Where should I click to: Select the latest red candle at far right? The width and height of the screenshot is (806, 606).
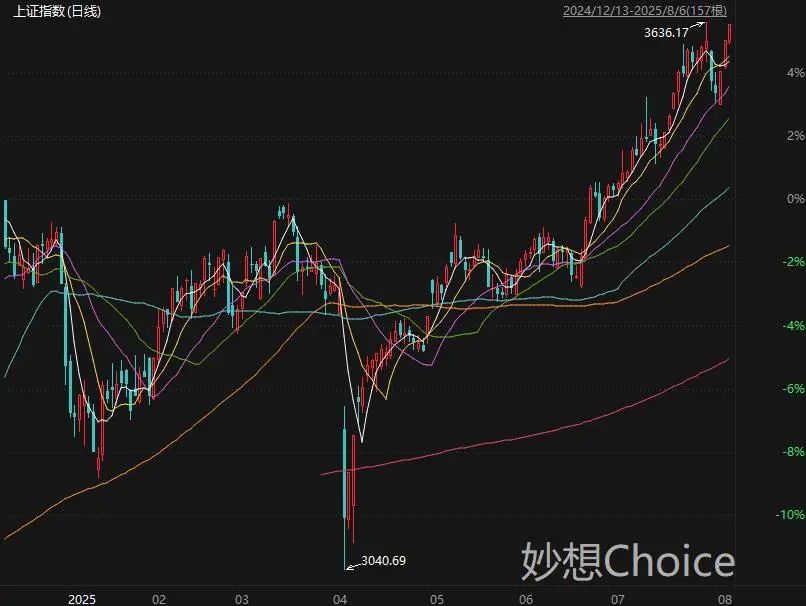[730, 33]
